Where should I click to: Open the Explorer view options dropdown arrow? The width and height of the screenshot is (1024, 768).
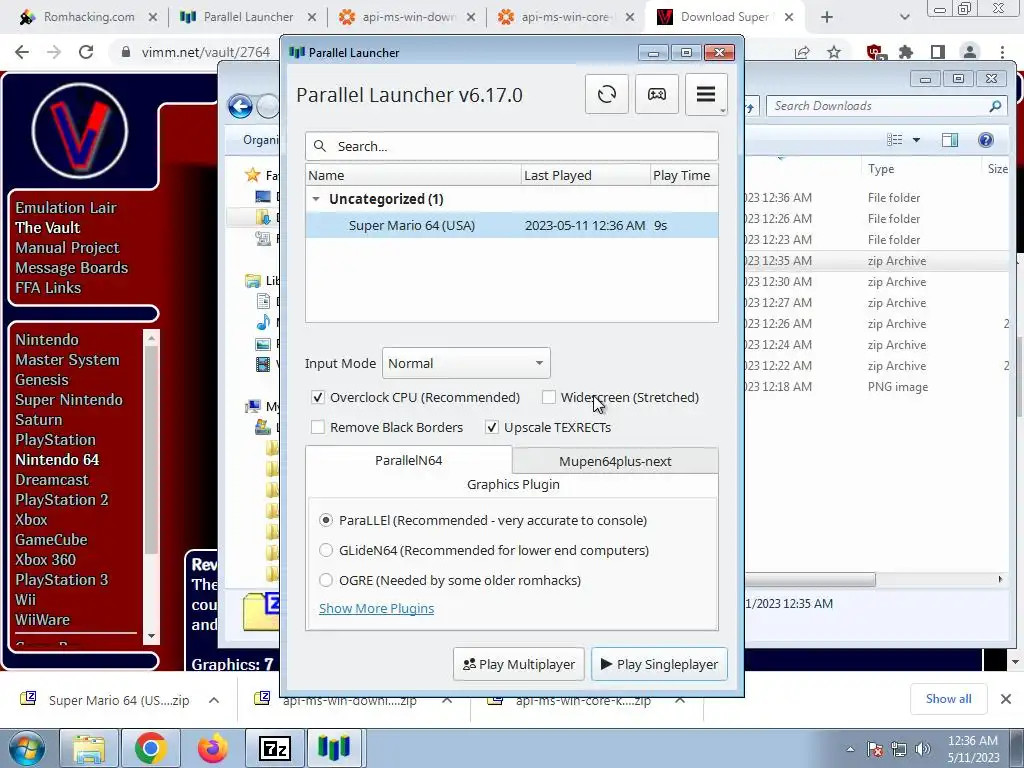point(916,140)
